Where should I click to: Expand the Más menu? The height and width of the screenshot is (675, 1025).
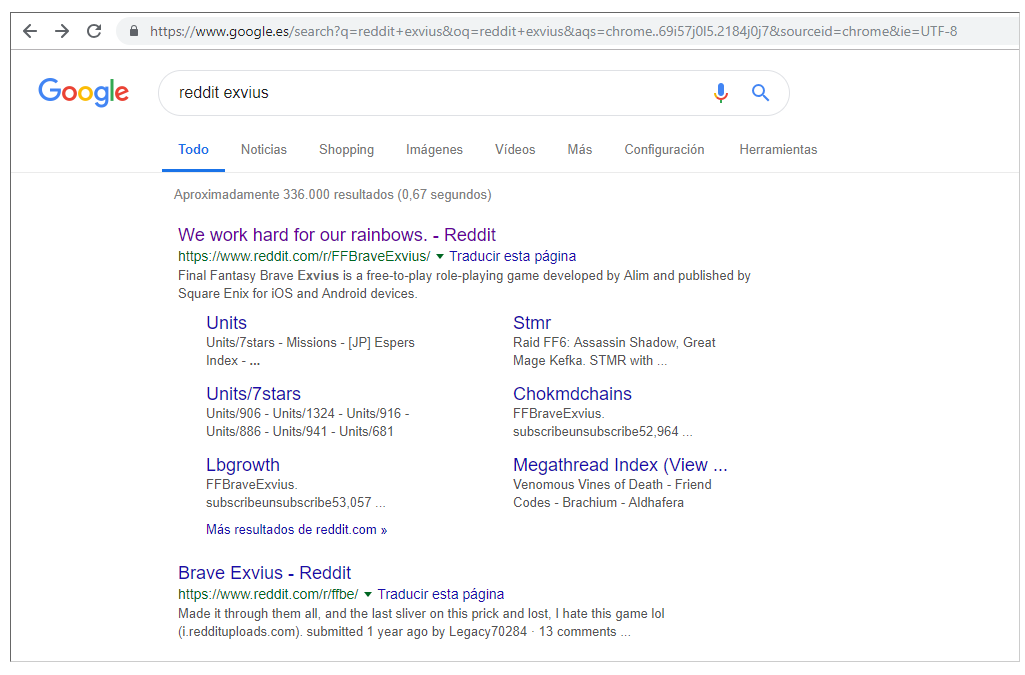tap(580, 150)
